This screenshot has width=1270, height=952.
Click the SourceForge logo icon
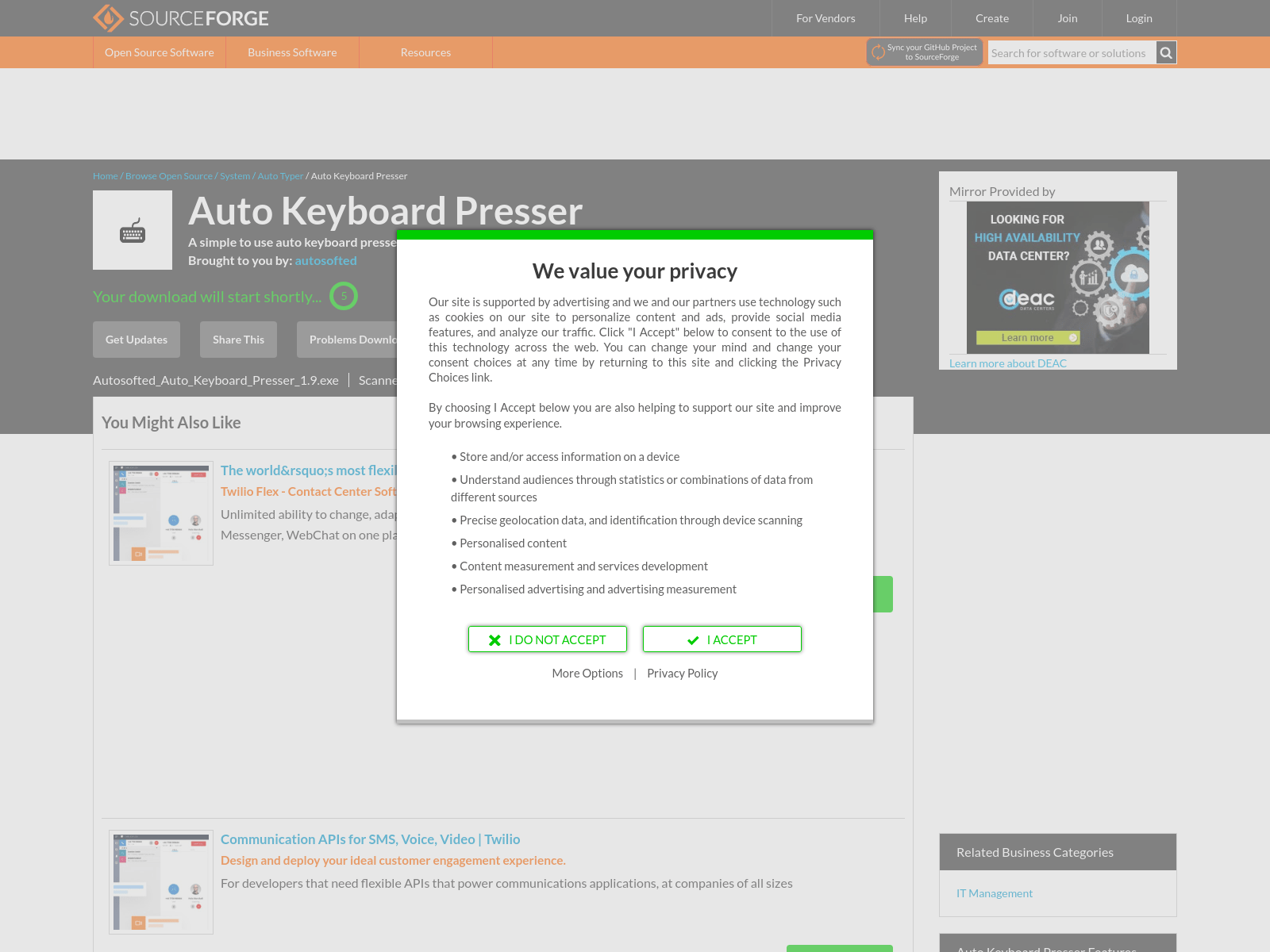point(108,17)
